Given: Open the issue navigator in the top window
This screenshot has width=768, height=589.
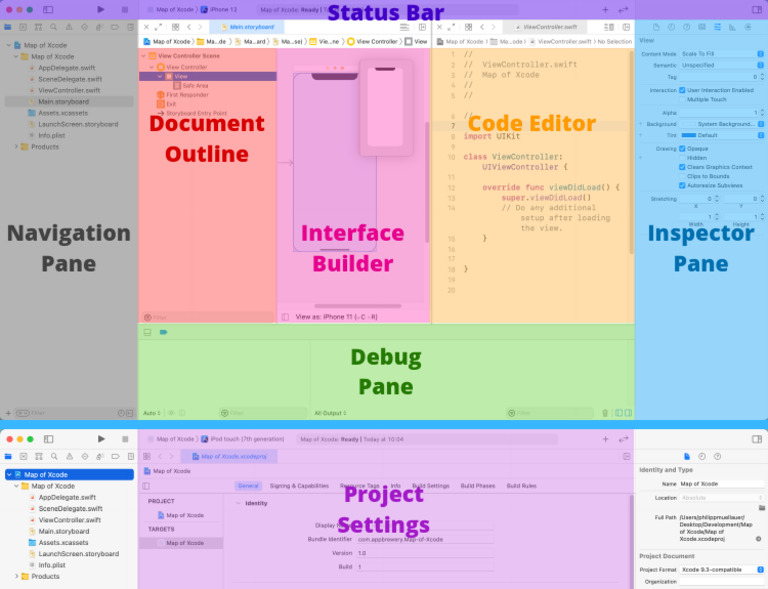Looking at the screenshot, I should tap(69, 27).
